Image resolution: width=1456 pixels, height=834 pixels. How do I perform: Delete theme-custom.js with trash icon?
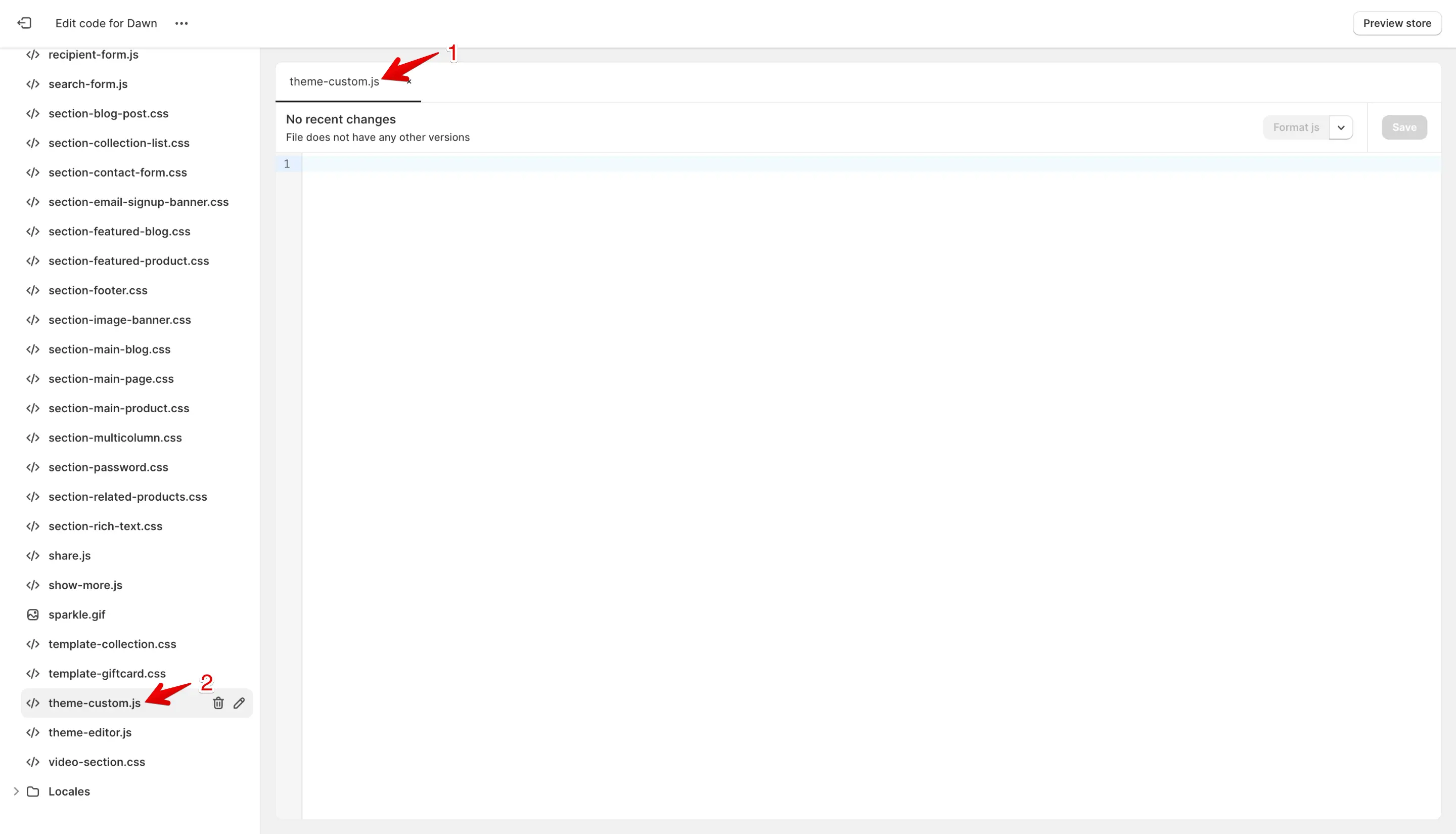[218, 703]
